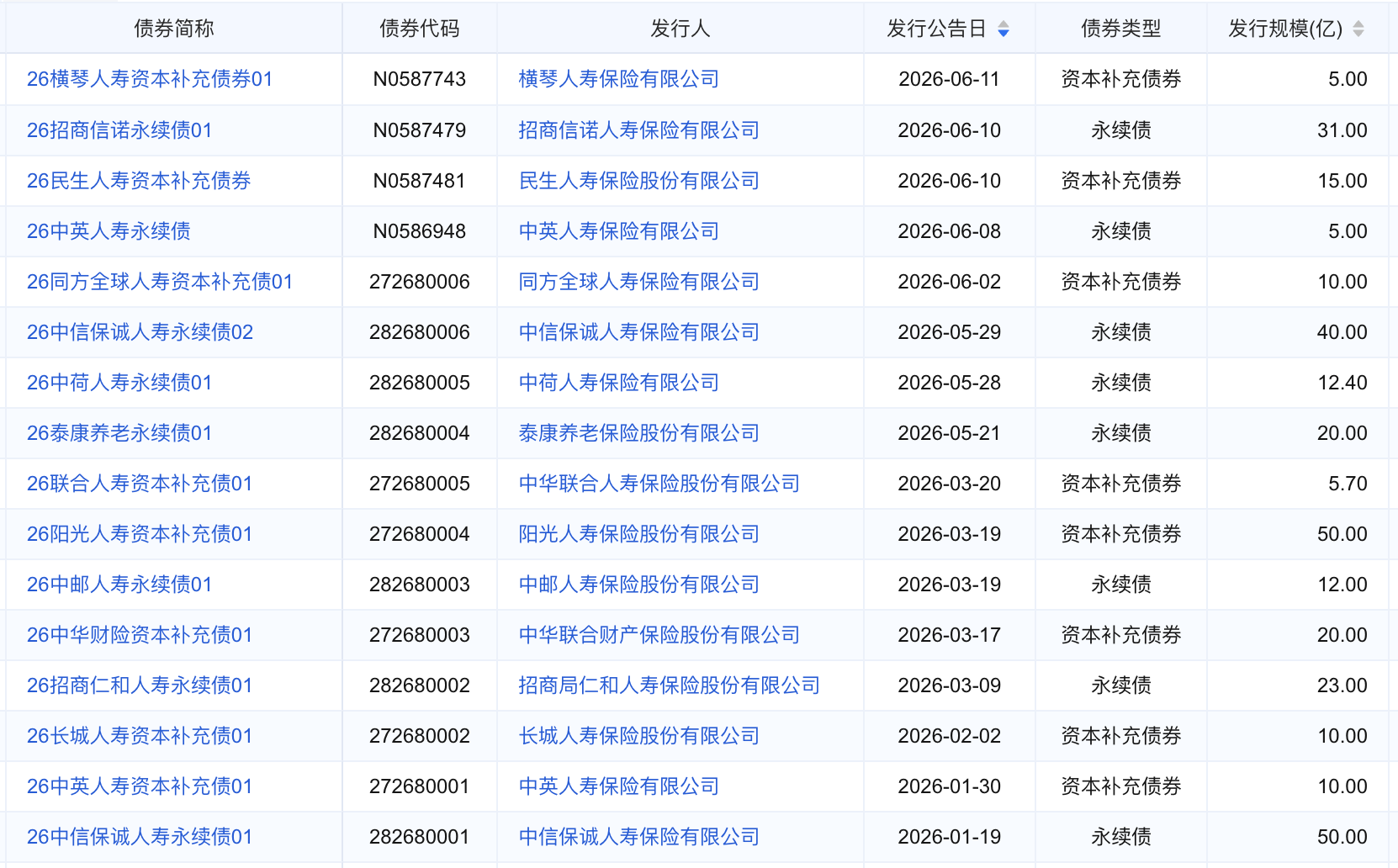Select bond code 282680006
1398x868 pixels.
point(420,332)
